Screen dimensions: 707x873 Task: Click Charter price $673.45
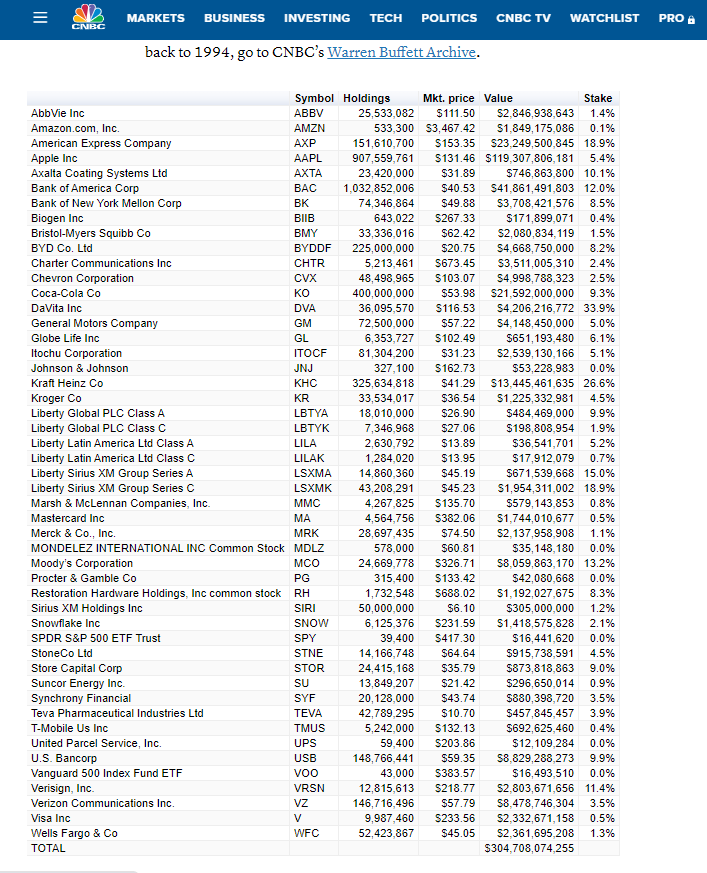tap(455, 263)
